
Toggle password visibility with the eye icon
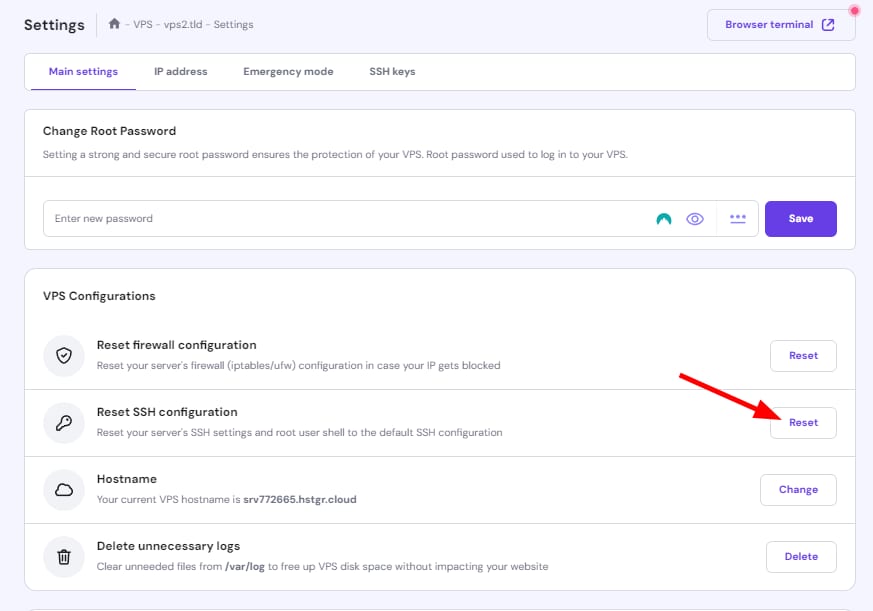click(x=695, y=219)
